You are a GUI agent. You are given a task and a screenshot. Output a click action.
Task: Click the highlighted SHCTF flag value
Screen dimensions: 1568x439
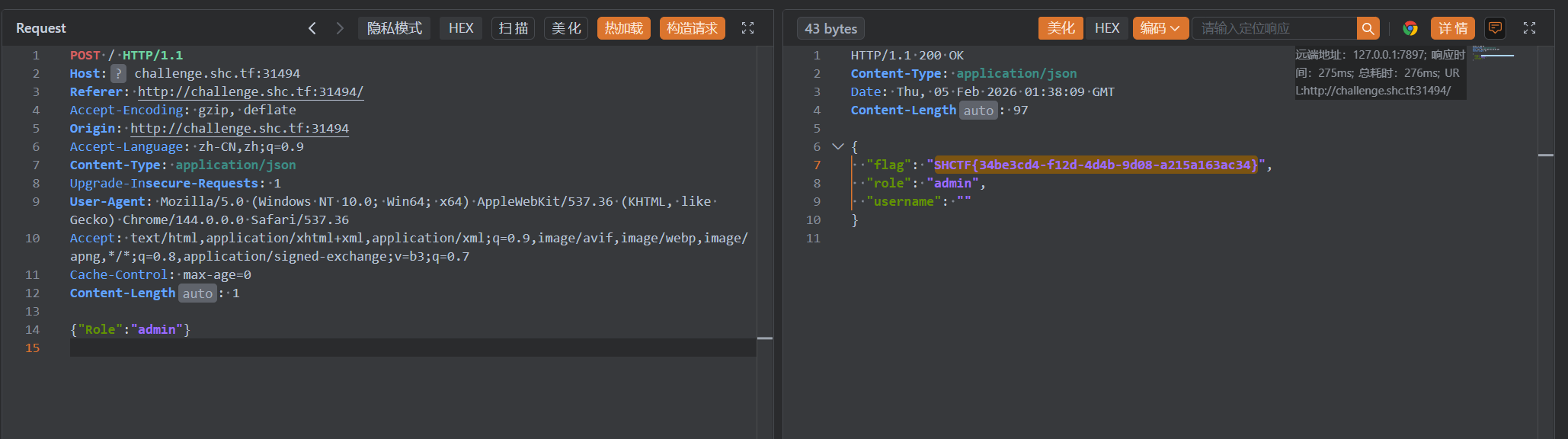pos(1096,165)
